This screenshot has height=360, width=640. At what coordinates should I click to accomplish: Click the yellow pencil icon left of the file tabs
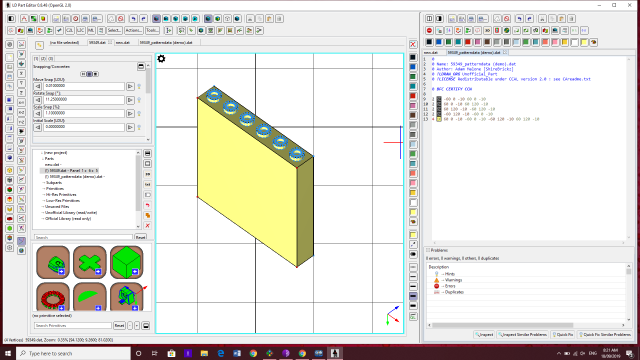(x=39, y=45)
